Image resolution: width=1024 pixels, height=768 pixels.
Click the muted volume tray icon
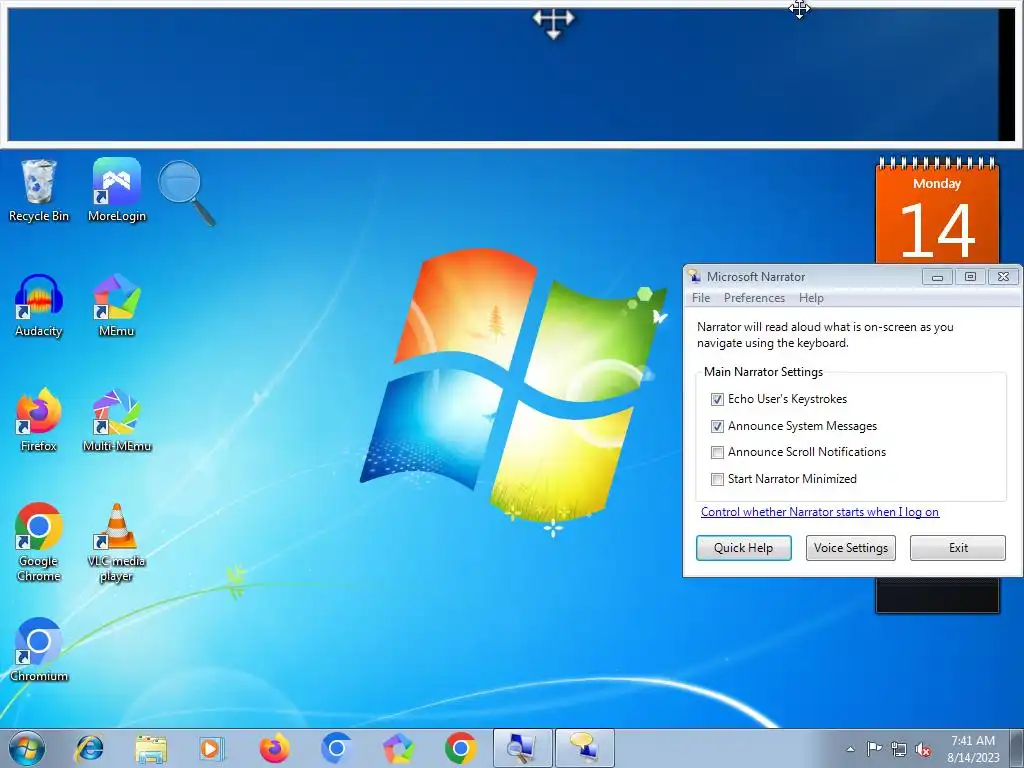[x=923, y=749]
